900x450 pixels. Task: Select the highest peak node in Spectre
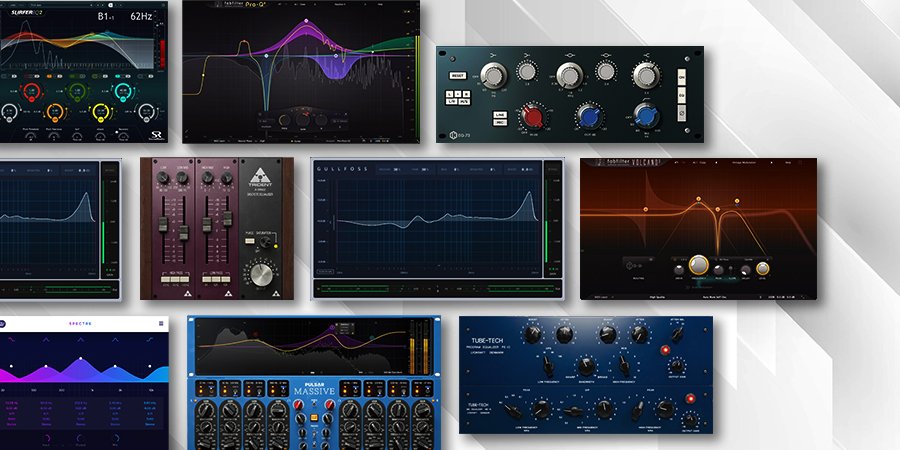point(80,358)
